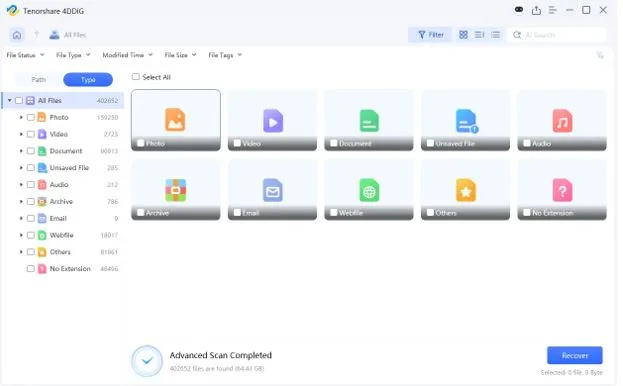Switch to large thumbnail grid view
623x386 pixels.
tap(463, 35)
